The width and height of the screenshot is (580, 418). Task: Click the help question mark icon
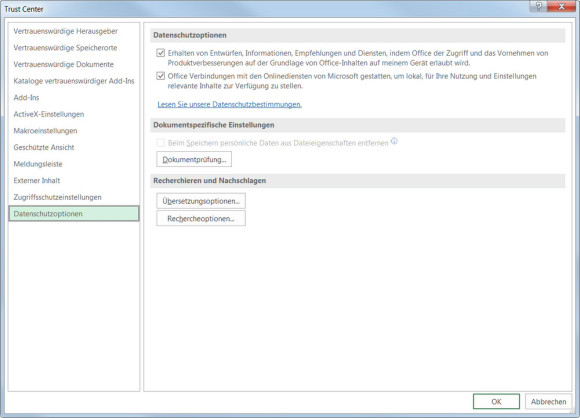tap(539, 6)
